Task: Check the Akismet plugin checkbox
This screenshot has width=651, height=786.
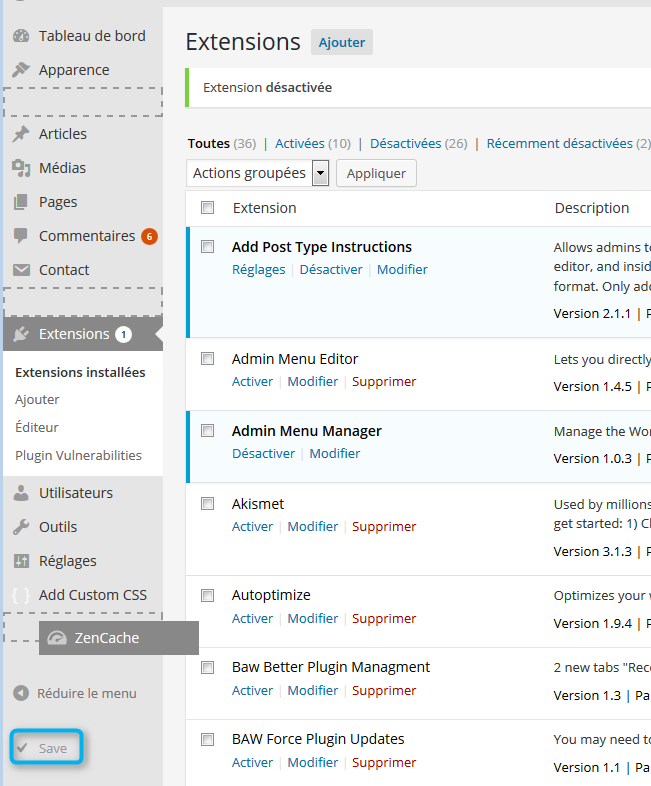Action: pos(207,503)
